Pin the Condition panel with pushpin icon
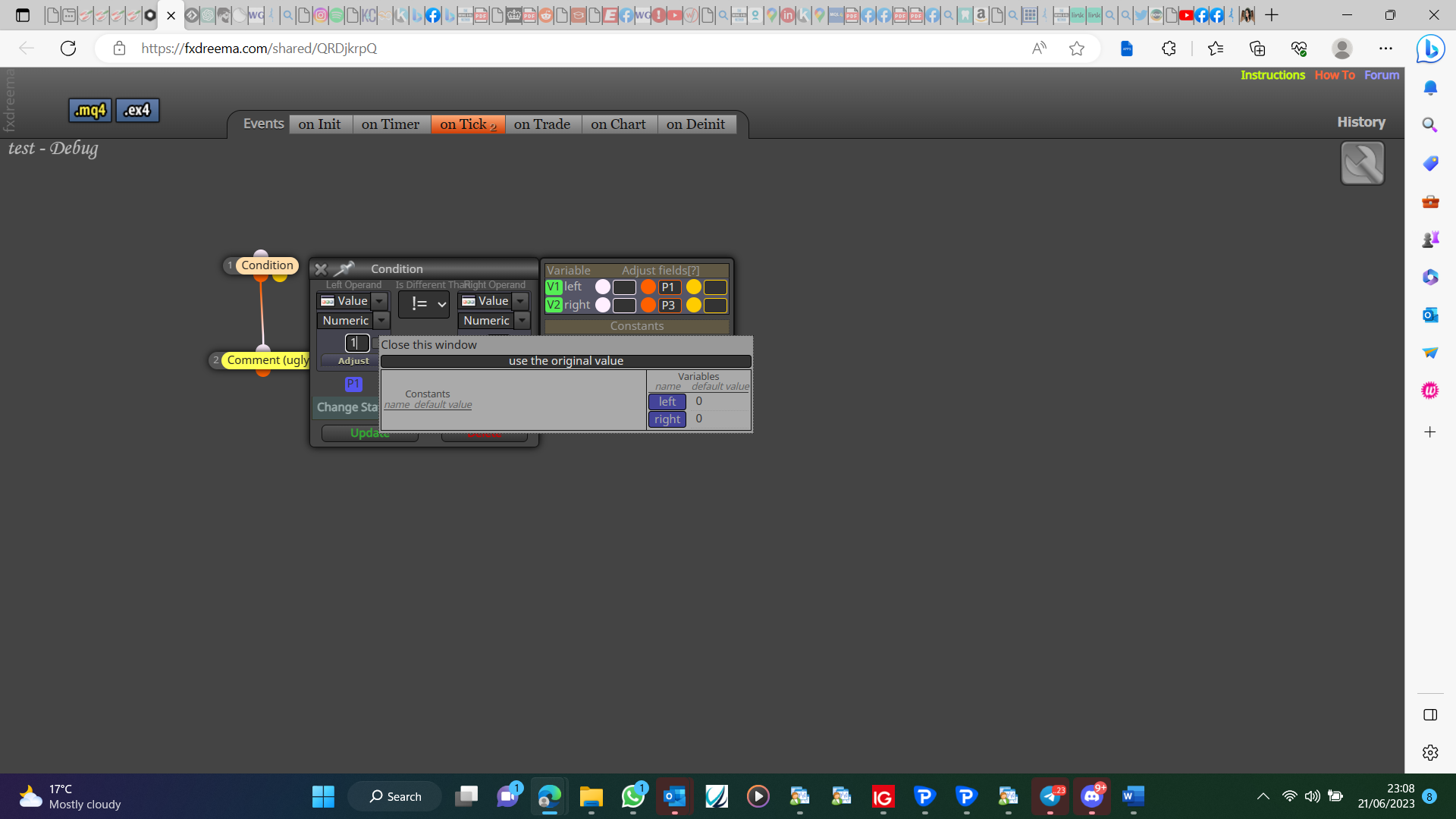Viewport: 1456px width, 819px height. [x=344, y=268]
